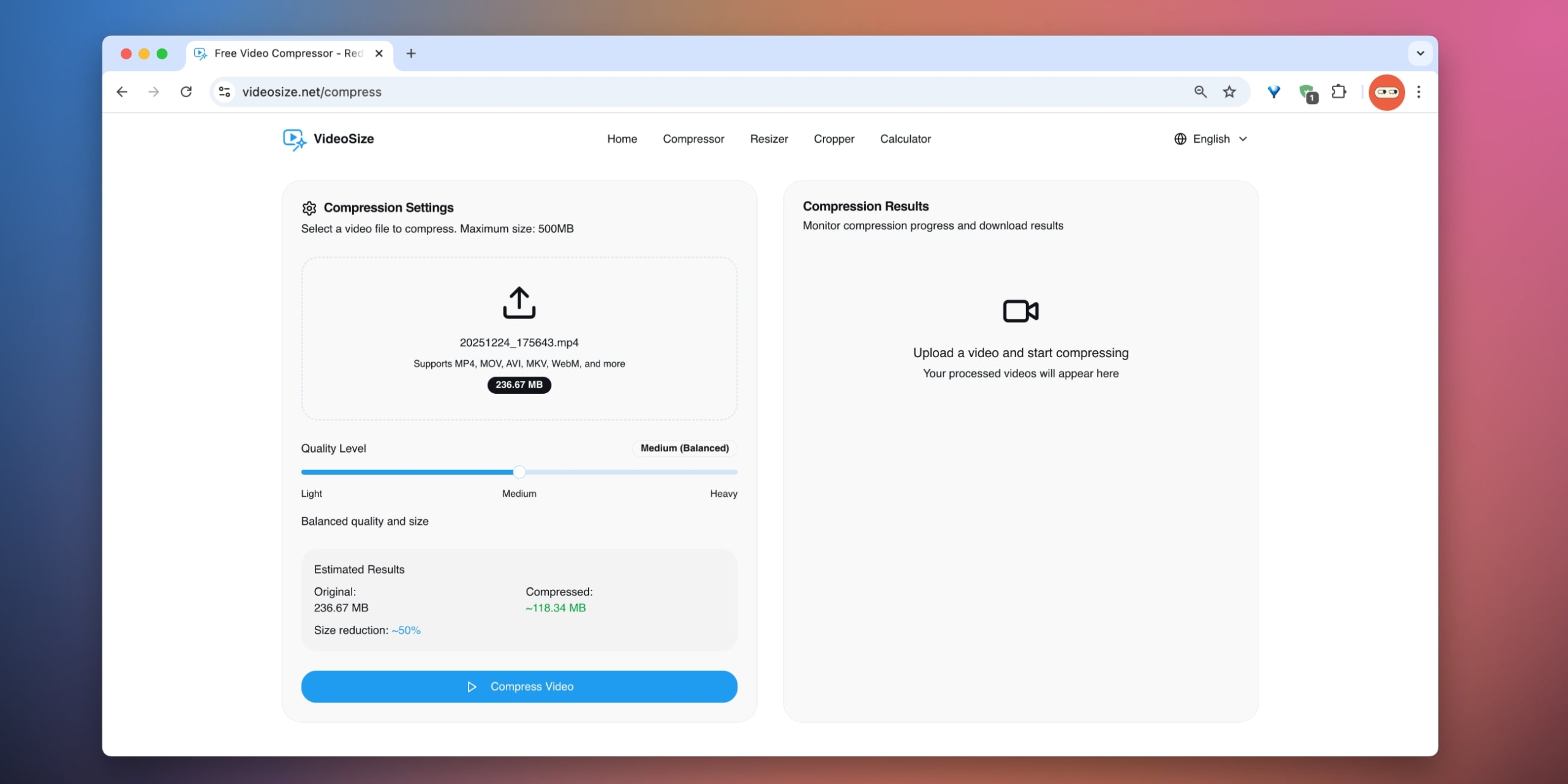Open the orange profile avatar
Screen dimensions: 1568x784
[x=1386, y=92]
